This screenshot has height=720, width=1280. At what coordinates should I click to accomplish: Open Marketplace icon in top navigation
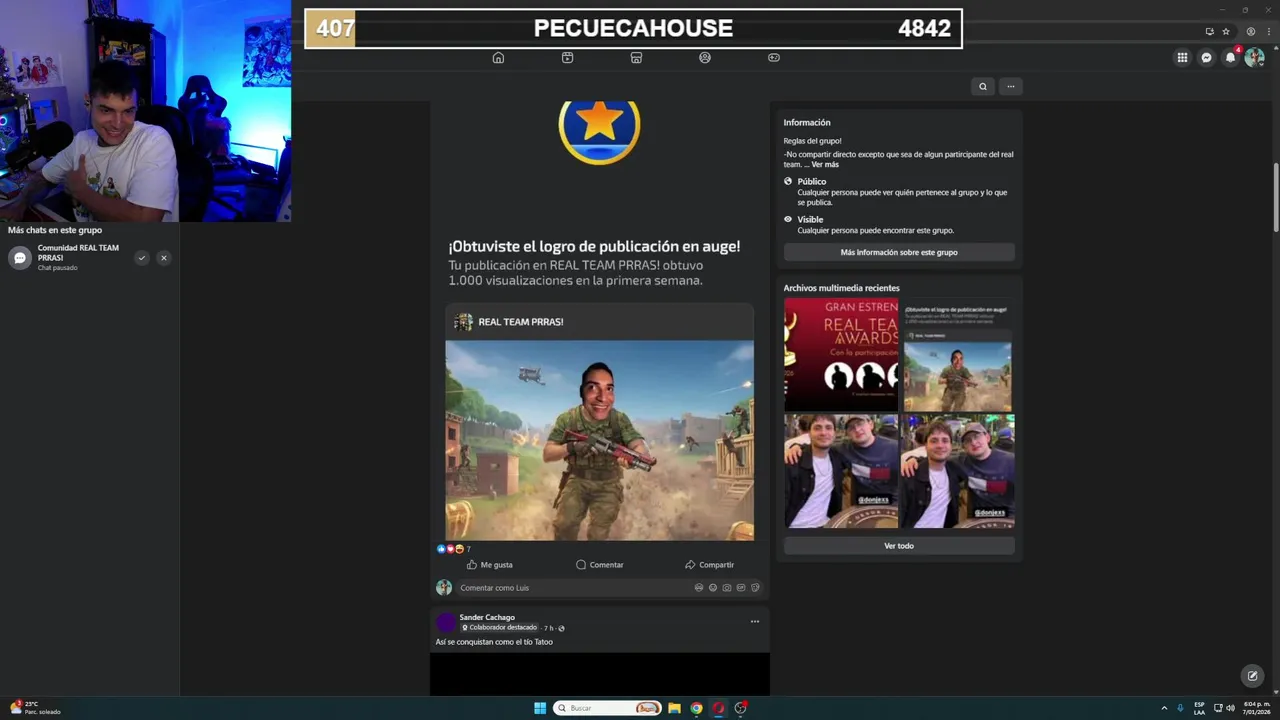click(x=636, y=58)
